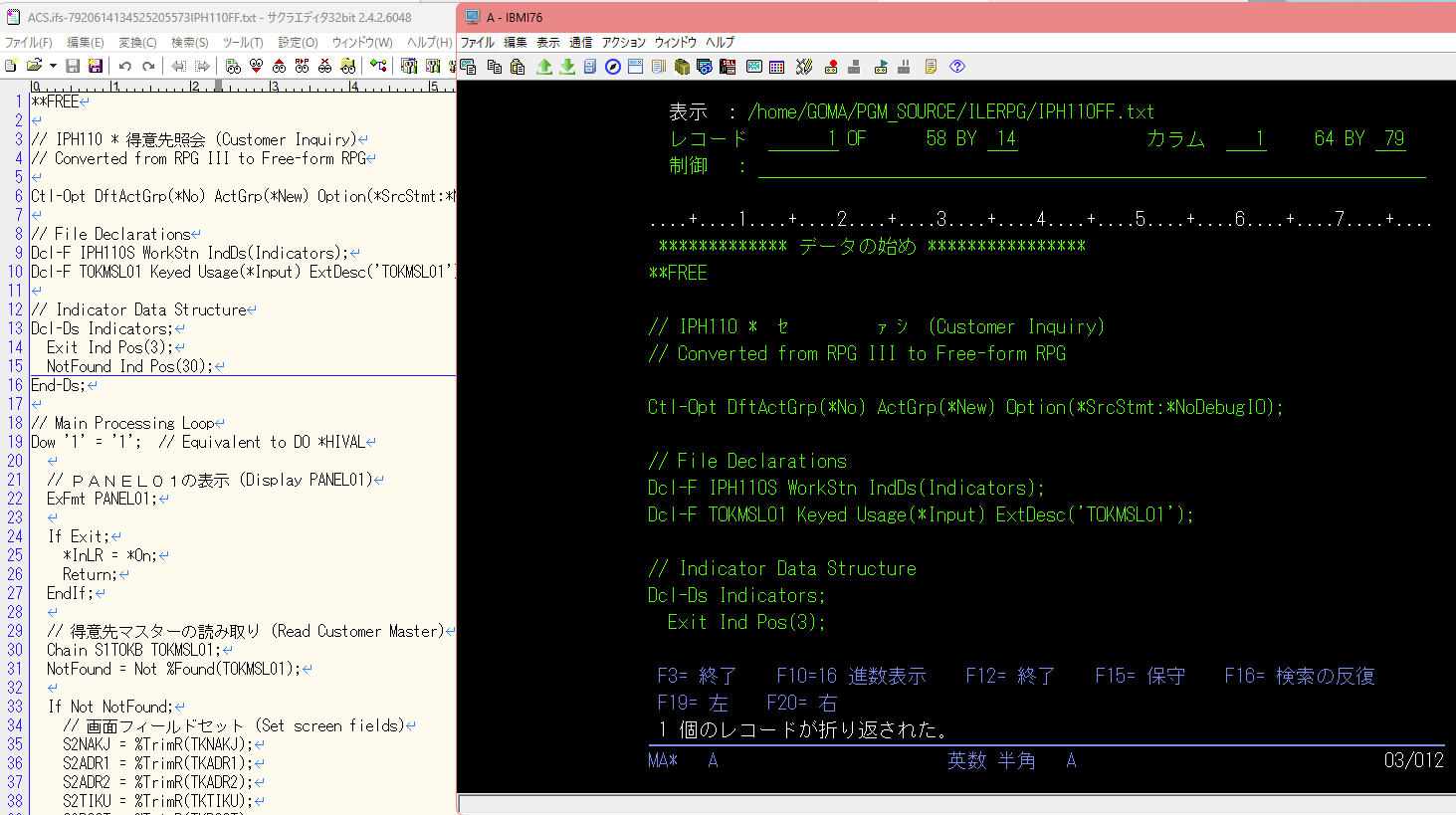Clear search highlights with the red-X binoculars
Viewport: 1456px width, 815px height.
(x=324, y=66)
